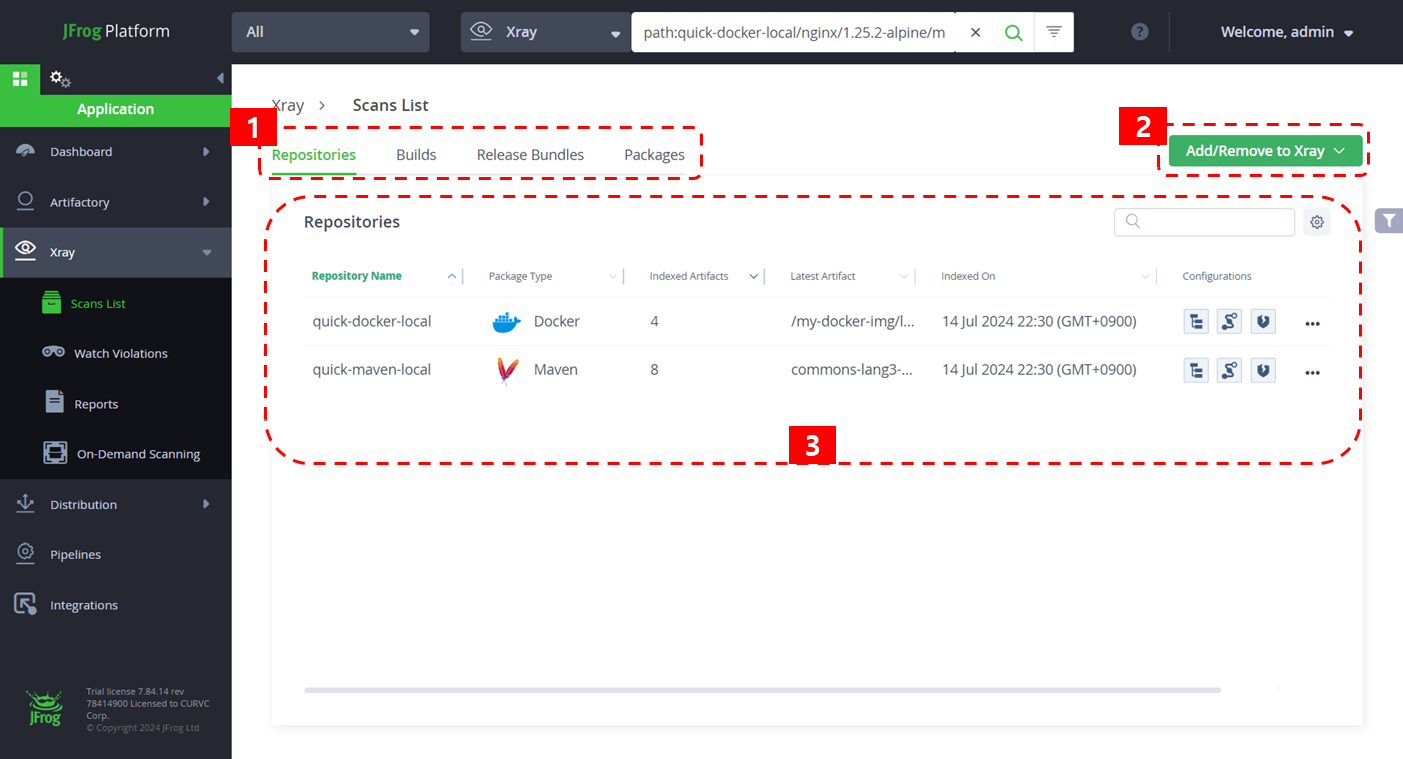Screen dimensions: 1403x759
Task: Click first configuration icon for quick-docker-local
Action: pos(1196,322)
